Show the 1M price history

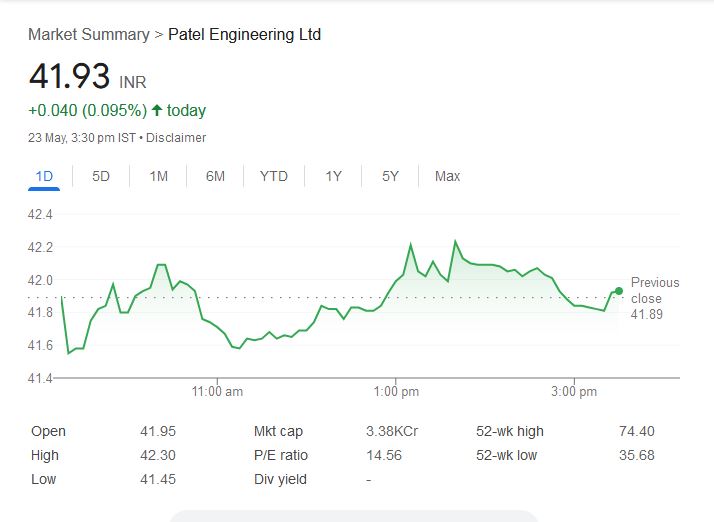point(158,176)
